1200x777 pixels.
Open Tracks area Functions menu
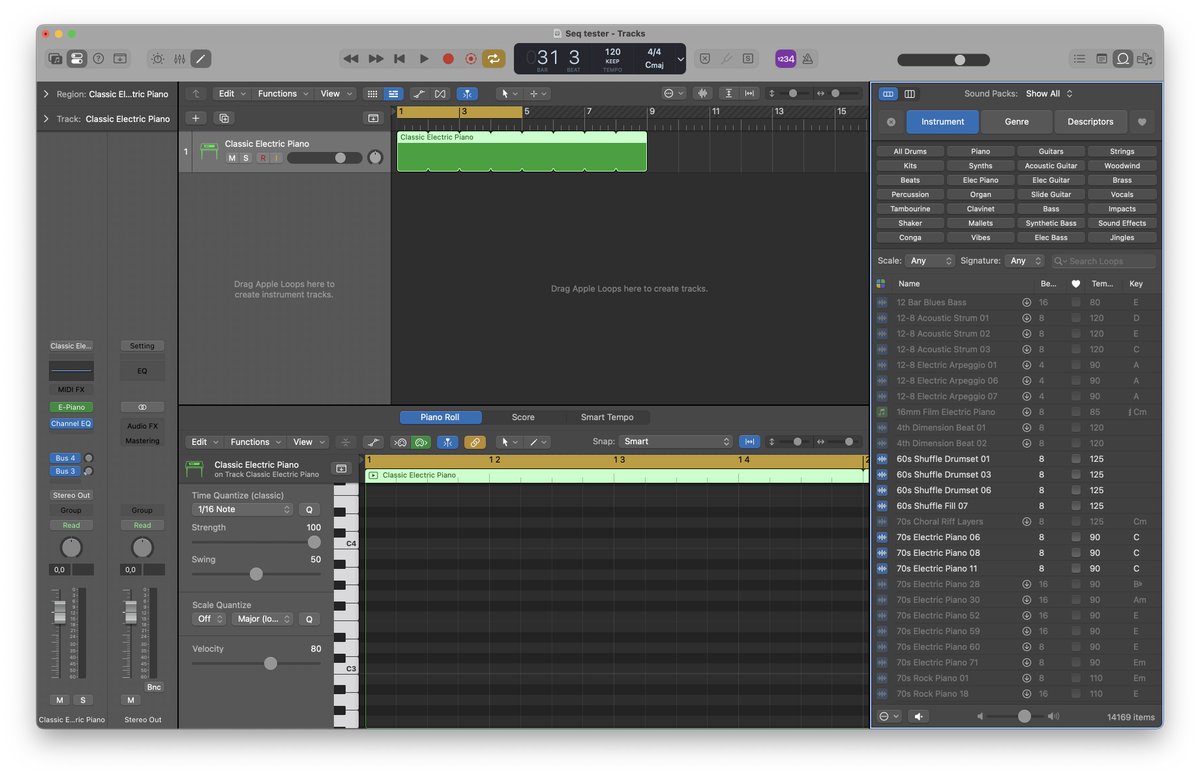[282, 94]
